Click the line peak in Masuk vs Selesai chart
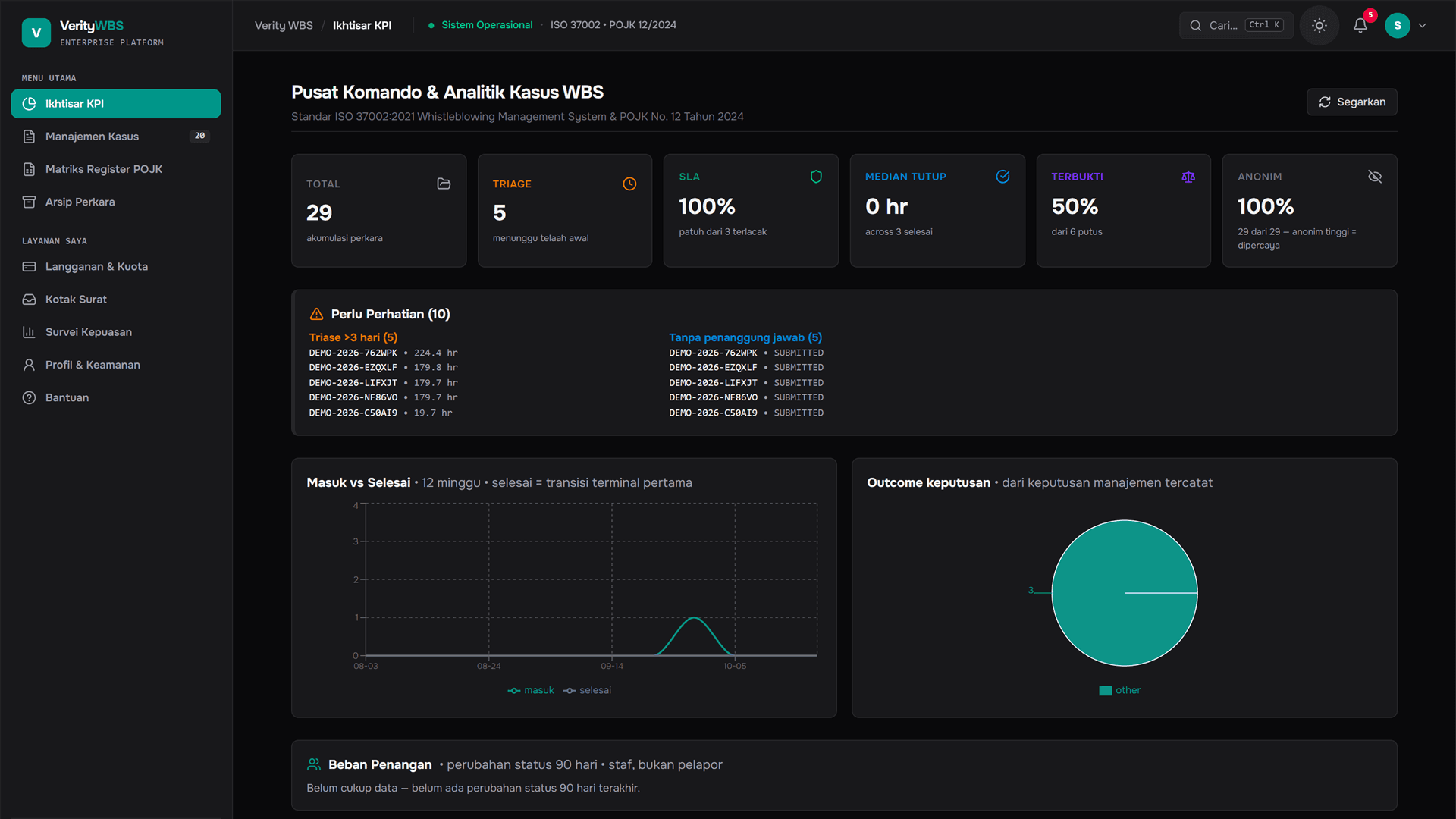The height and width of the screenshot is (819, 1456). coord(694,618)
